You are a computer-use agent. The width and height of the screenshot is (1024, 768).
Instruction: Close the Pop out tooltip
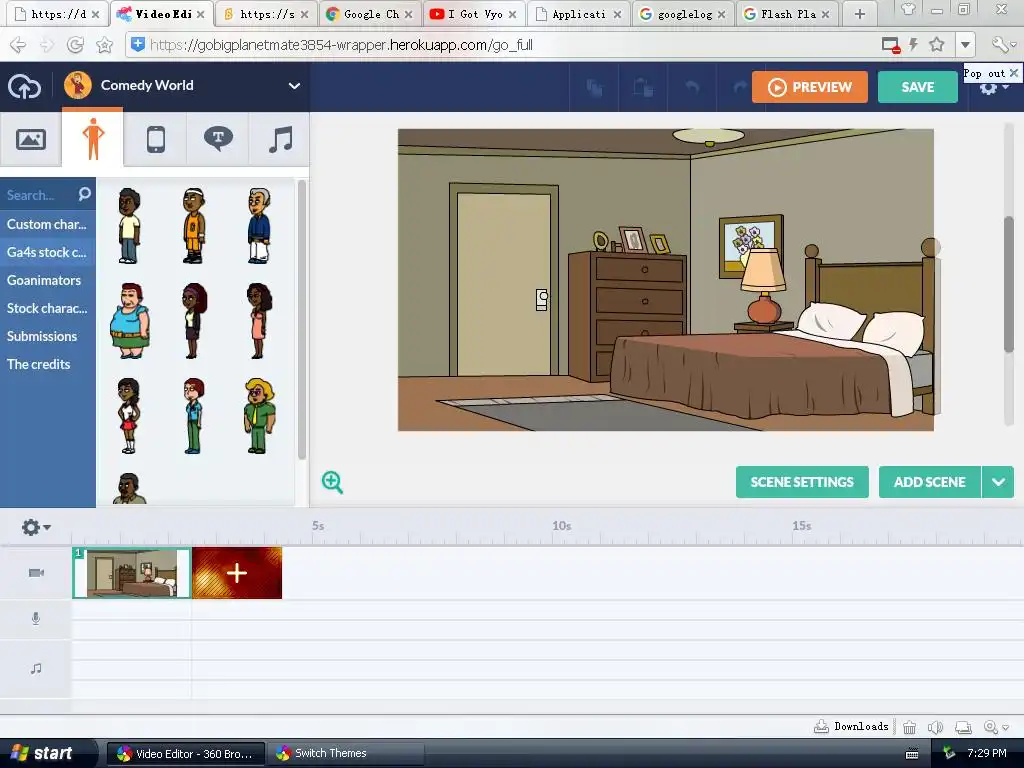[x=1014, y=72]
